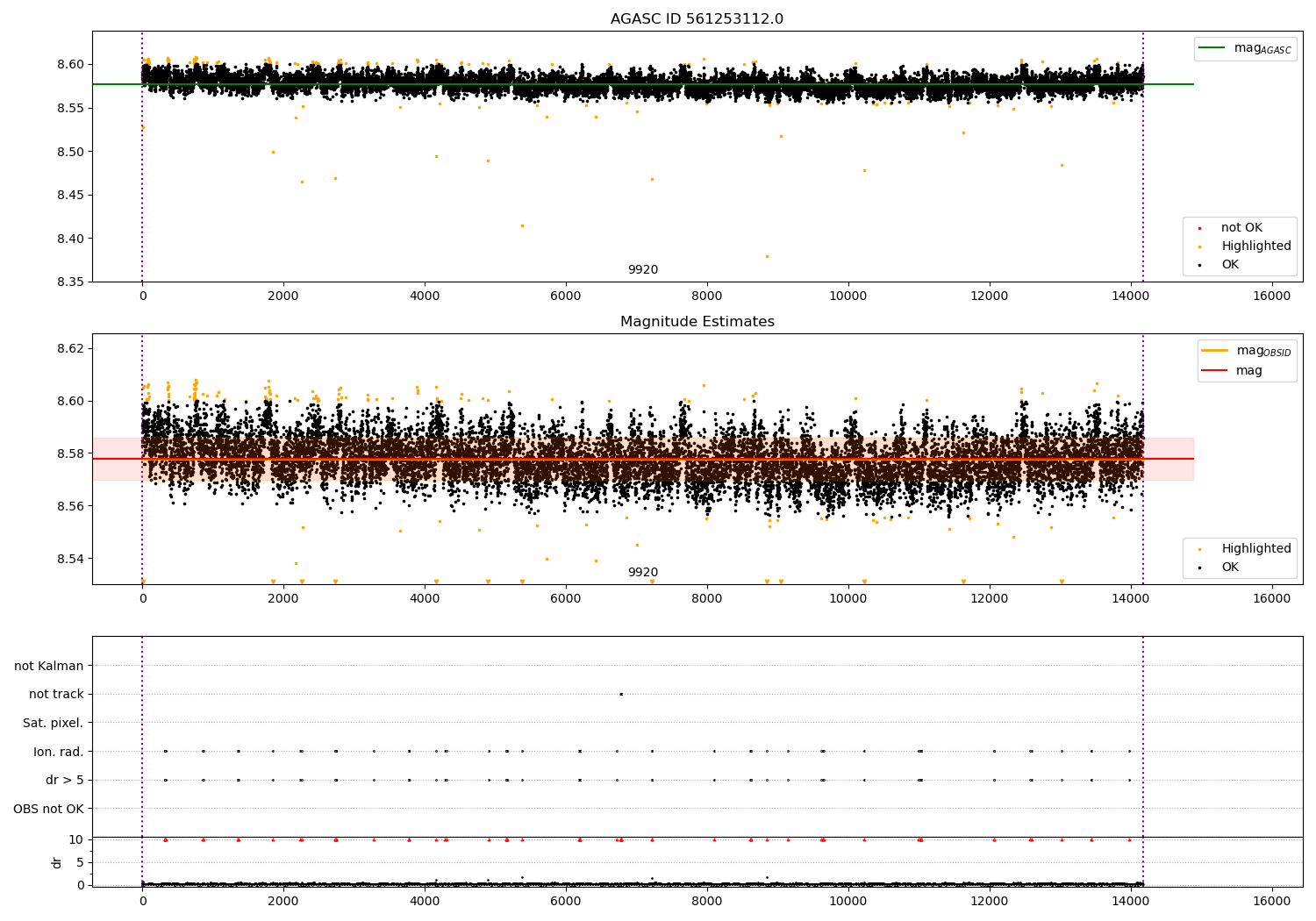Screen dimensions: 1316x921
Task: Click the single data point on 'not track' row
Action: [620, 694]
